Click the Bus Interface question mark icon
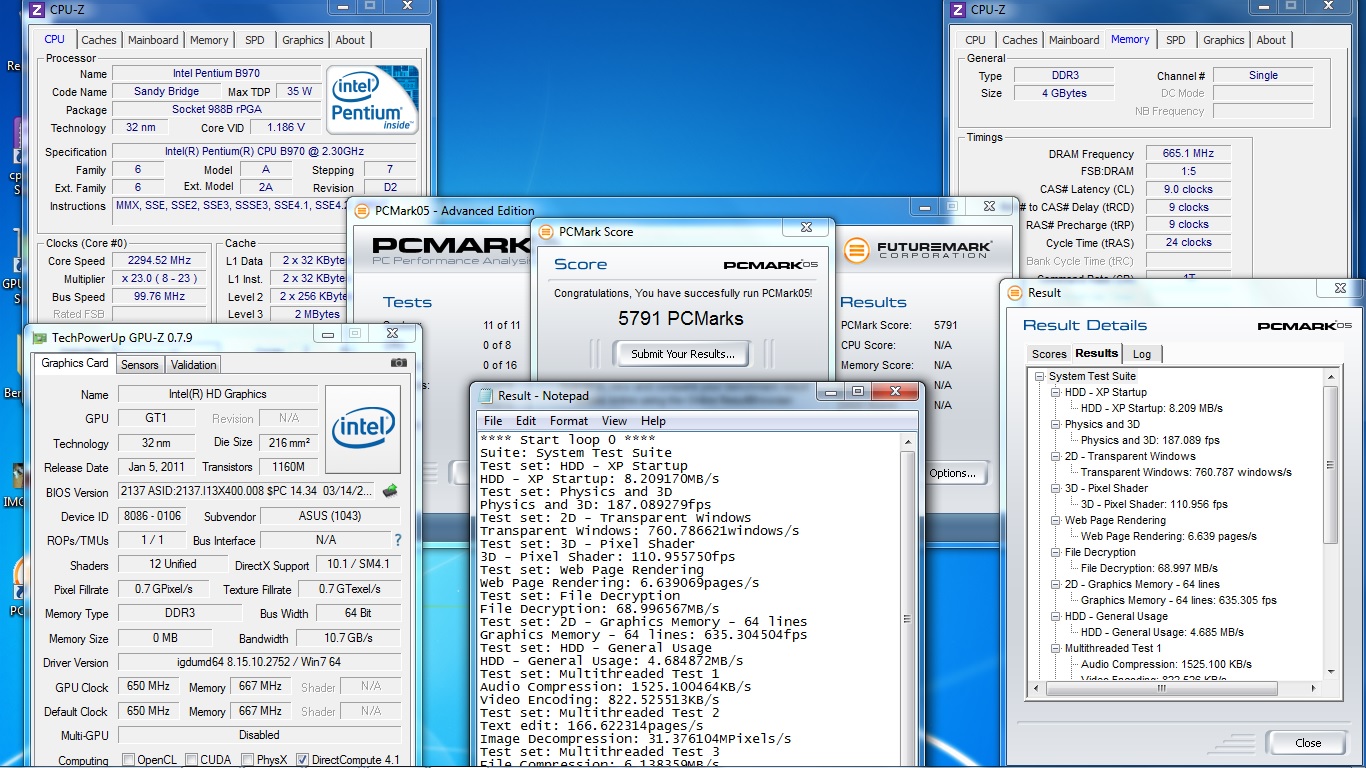This screenshot has height=768, width=1366. click(398, 540)
